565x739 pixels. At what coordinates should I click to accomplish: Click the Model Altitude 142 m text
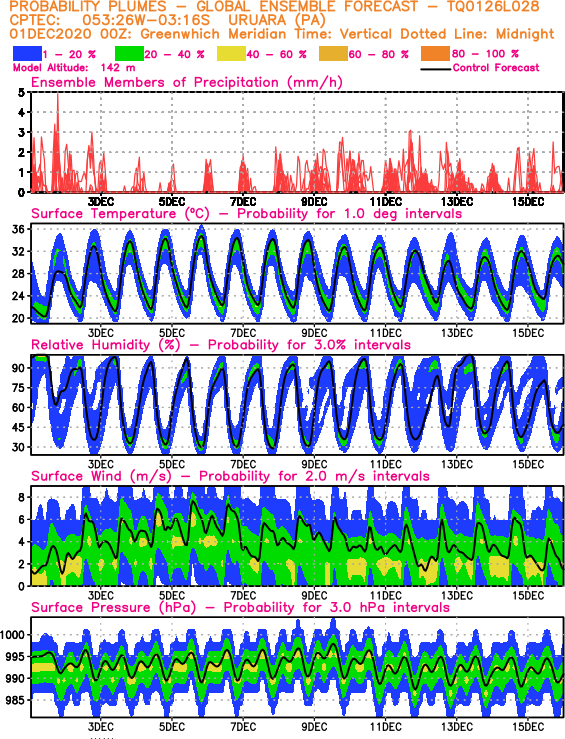coord(74,68)
